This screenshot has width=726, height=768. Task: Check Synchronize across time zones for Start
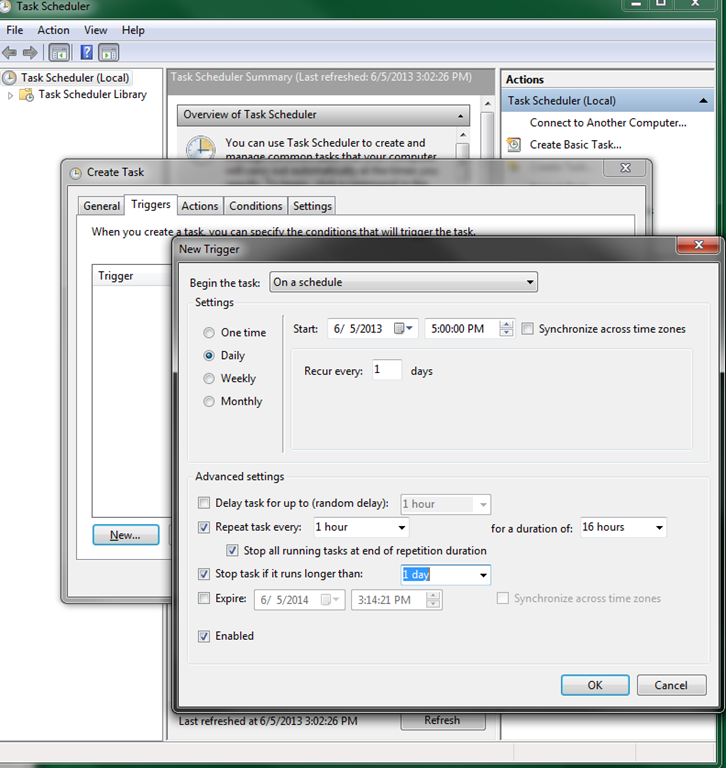click(x=527, y=329)
